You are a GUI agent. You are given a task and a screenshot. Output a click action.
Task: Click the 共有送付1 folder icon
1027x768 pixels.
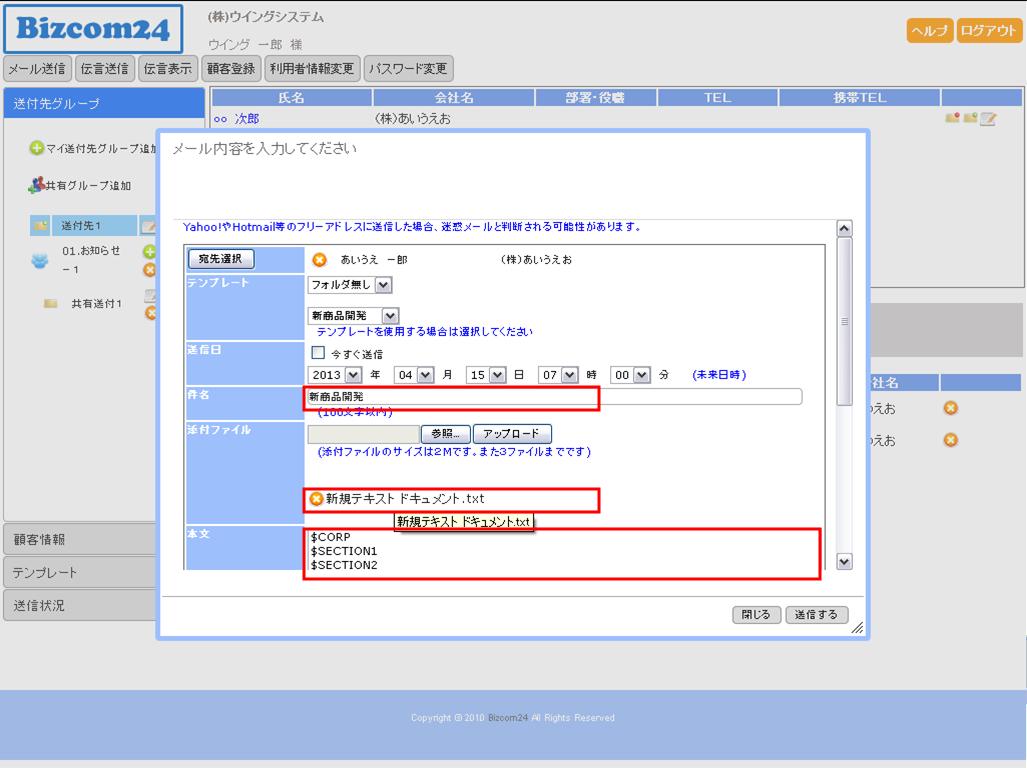[50, 304]
